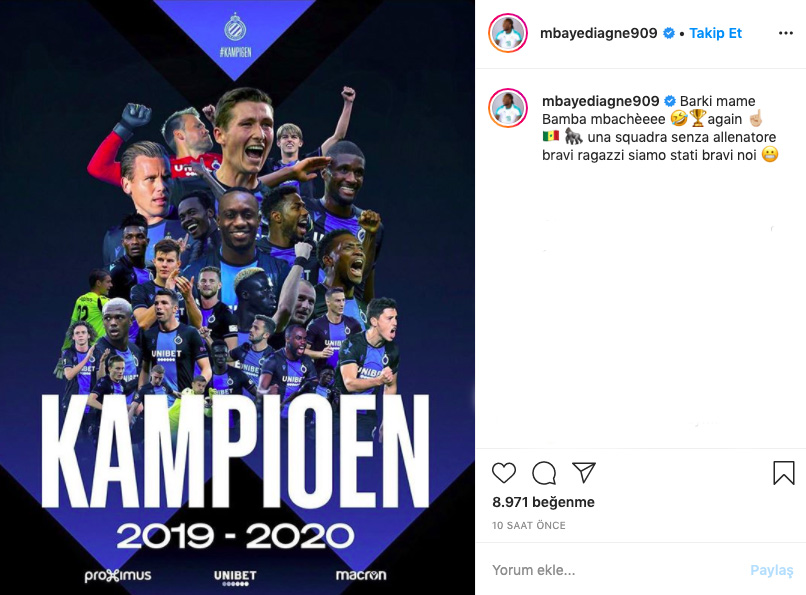Follow the account via 'Takip Et'
The width and height of the screenshot is (806, 595).
pyautogui.click(x=715, y=32)
